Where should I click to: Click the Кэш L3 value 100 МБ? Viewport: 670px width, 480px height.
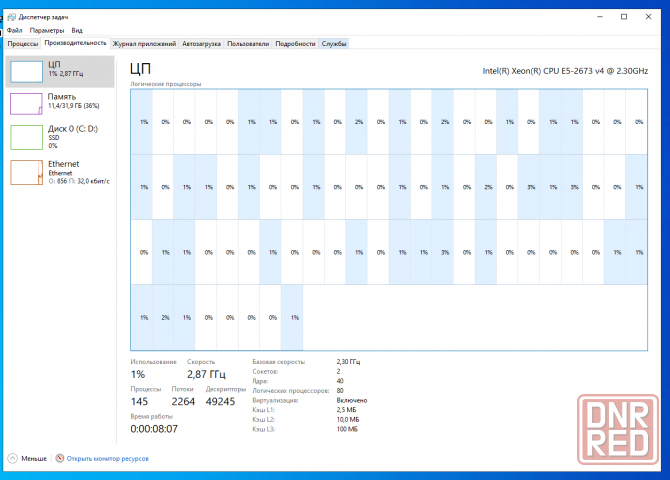click(x=347, y=429)
